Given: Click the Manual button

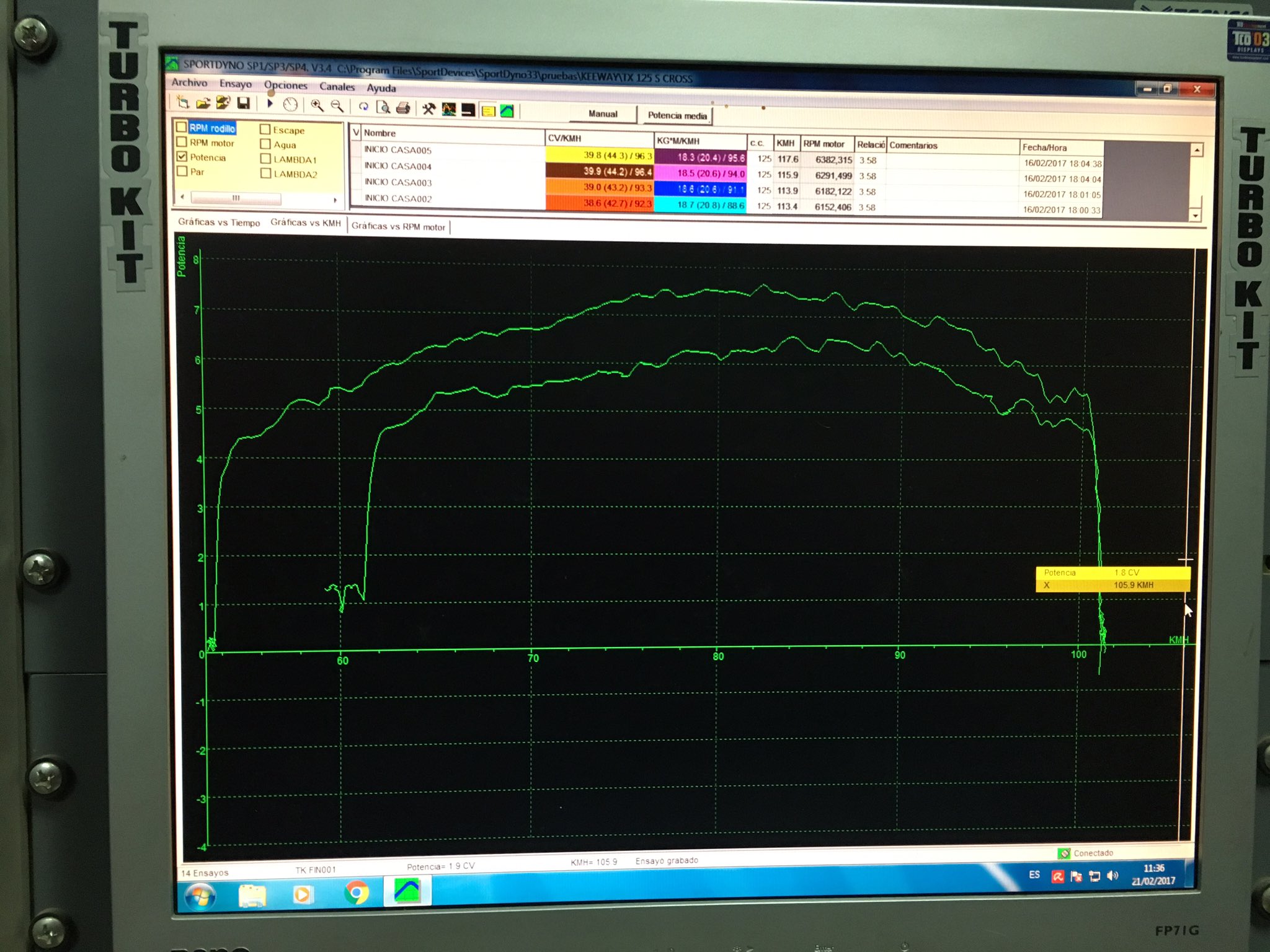Looking at the screenshot, I should 603,114.
